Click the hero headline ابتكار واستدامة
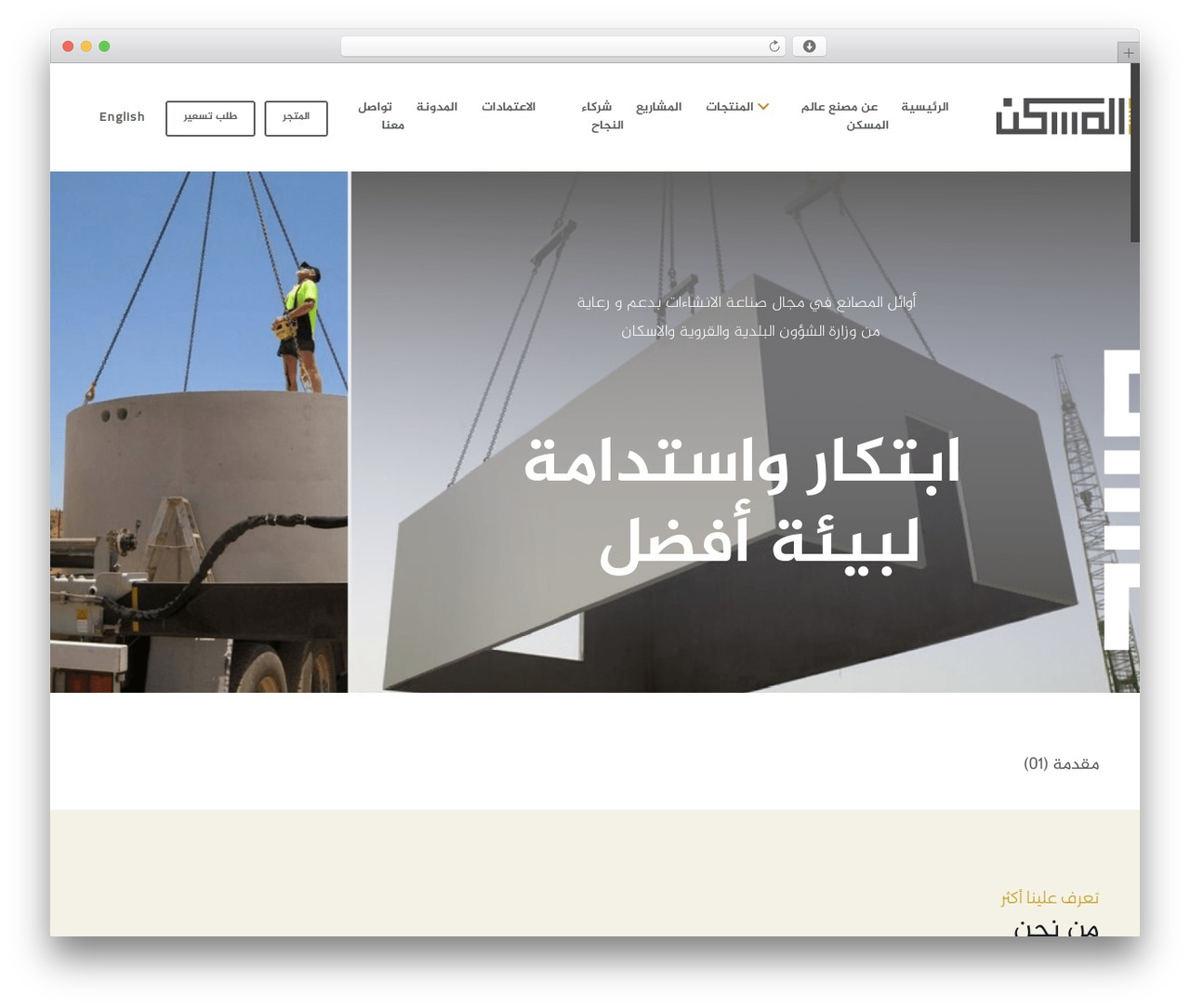 pyautogui.click(x=741, y=462)
